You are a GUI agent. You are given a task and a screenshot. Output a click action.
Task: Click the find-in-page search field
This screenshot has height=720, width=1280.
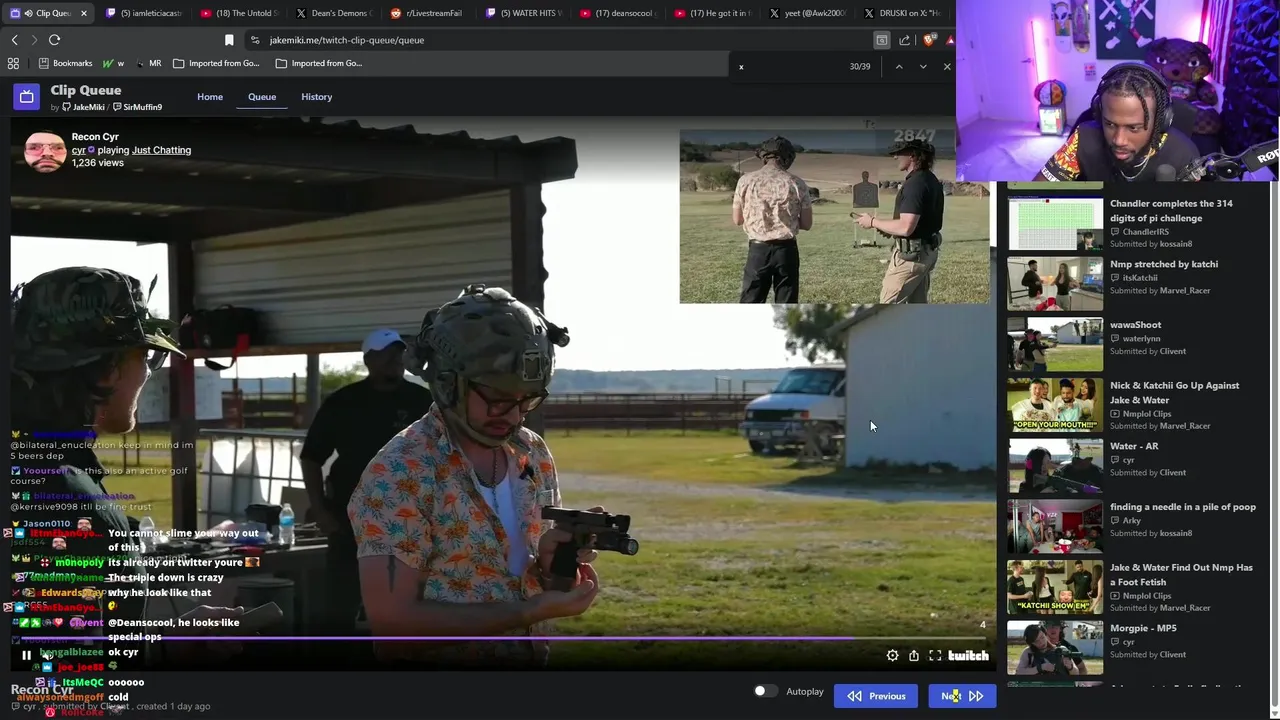click(x=790, y=66)
